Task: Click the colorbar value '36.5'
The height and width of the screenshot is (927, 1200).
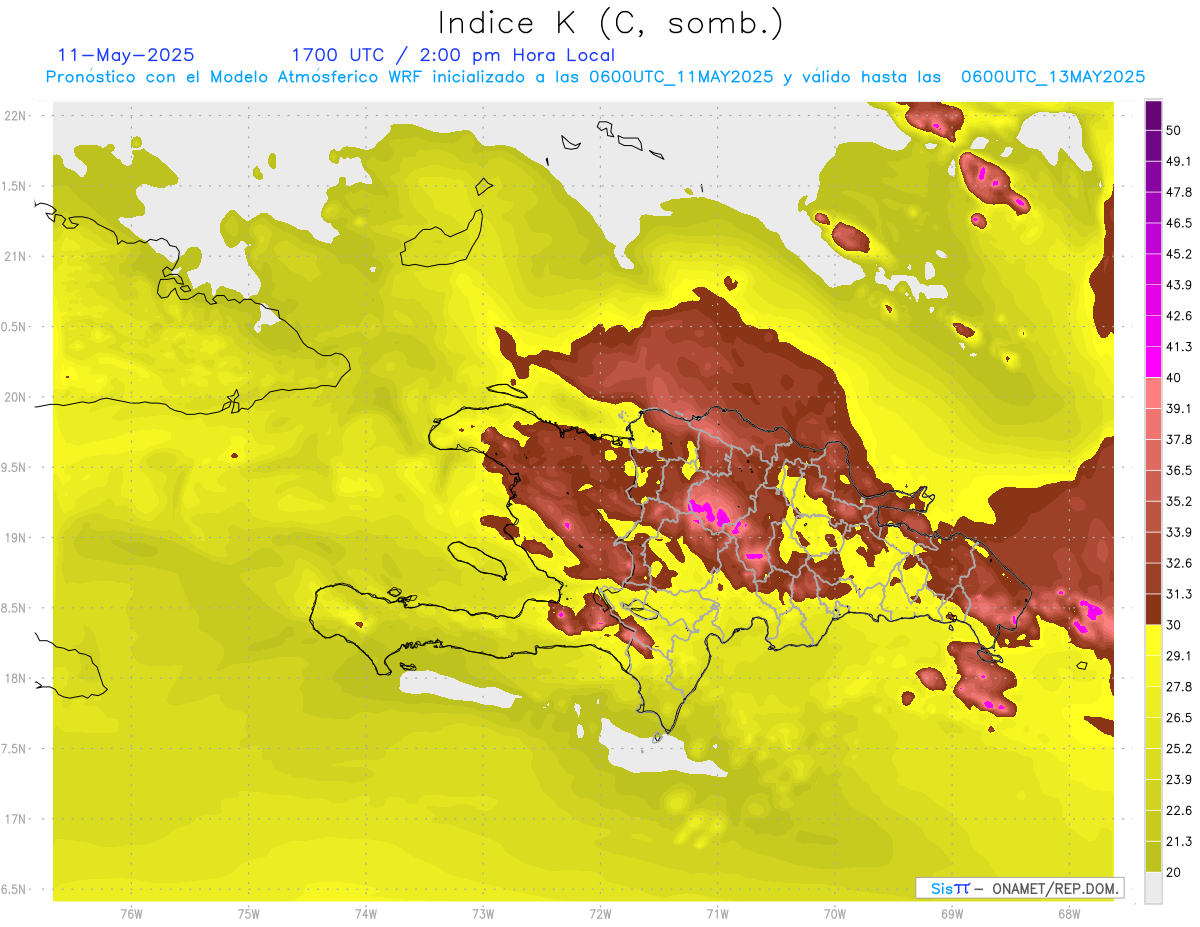Action: 1179,470
